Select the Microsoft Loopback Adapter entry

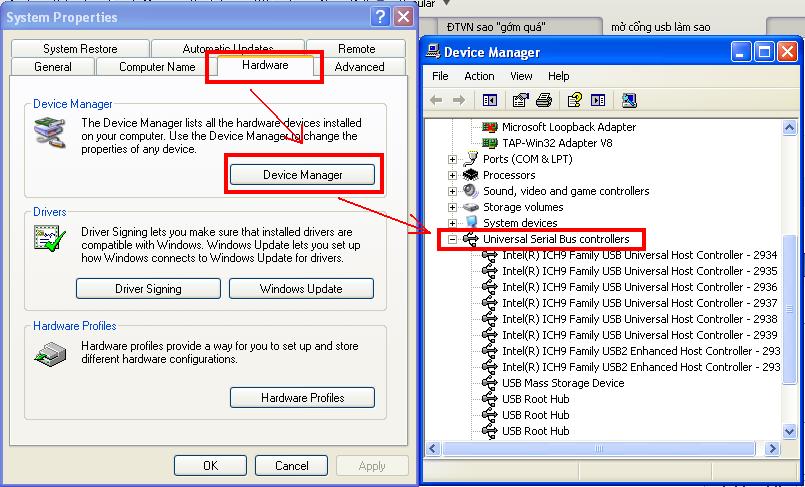tap(569, 127)
